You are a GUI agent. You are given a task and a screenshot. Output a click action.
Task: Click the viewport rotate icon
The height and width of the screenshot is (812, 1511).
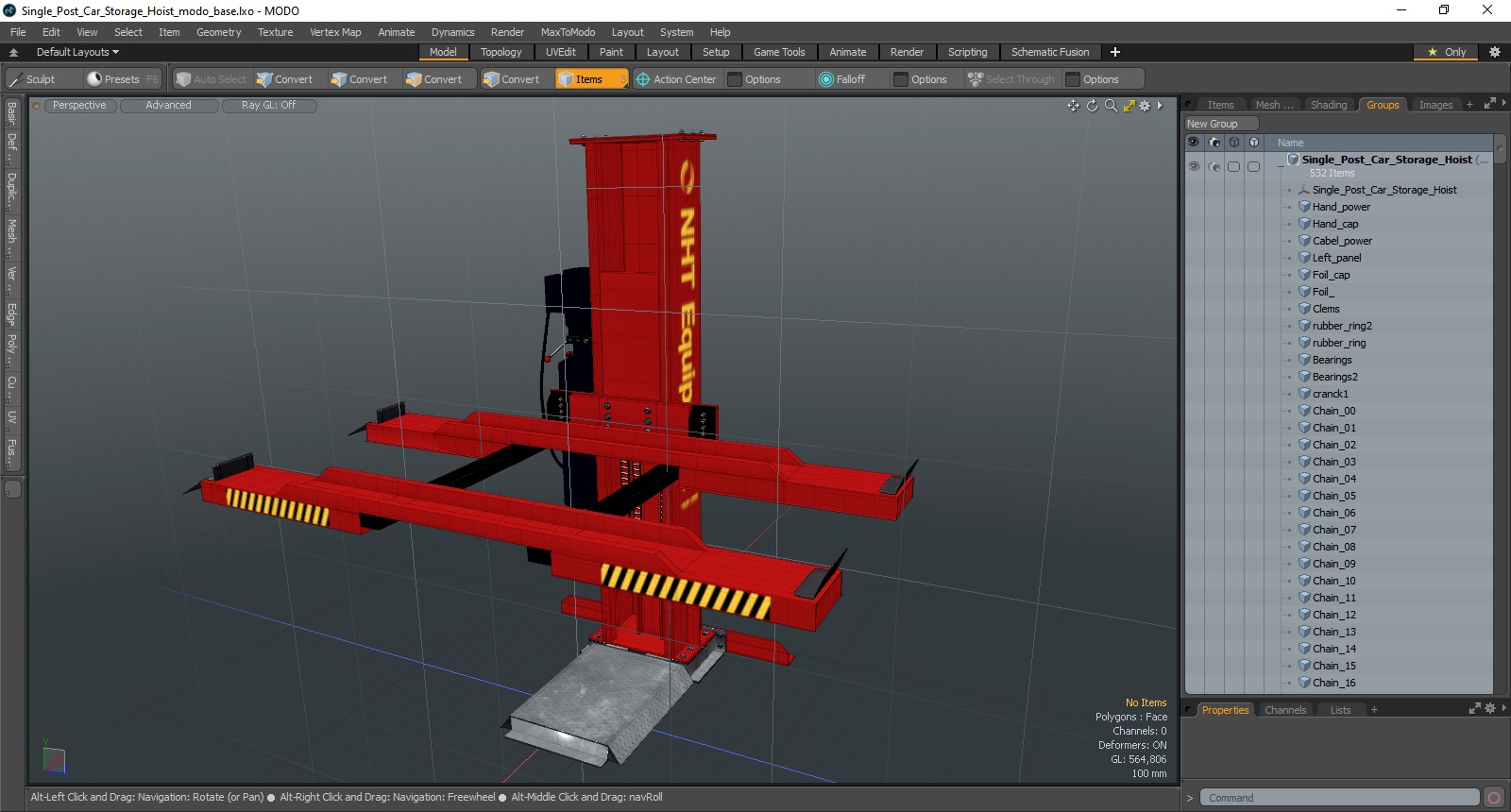[1093, 106]
